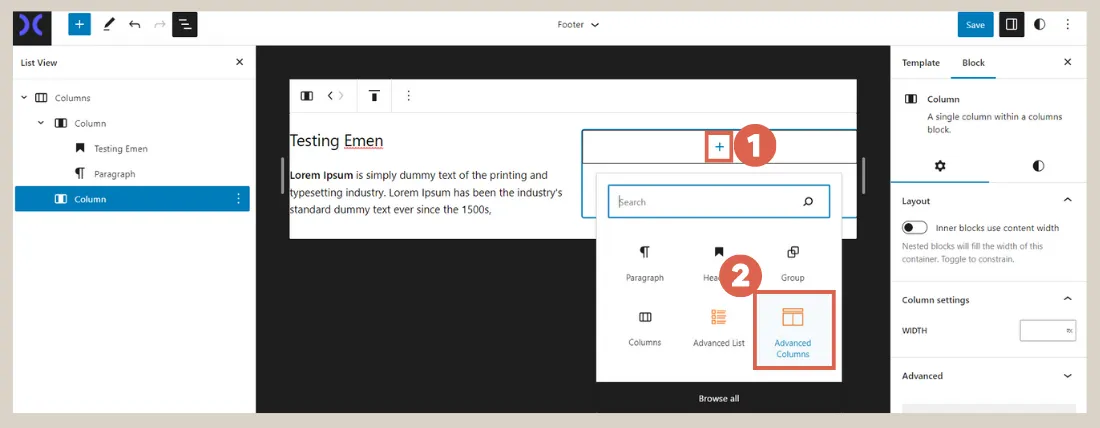Click the column WIDTH input field

(1047, 330)
